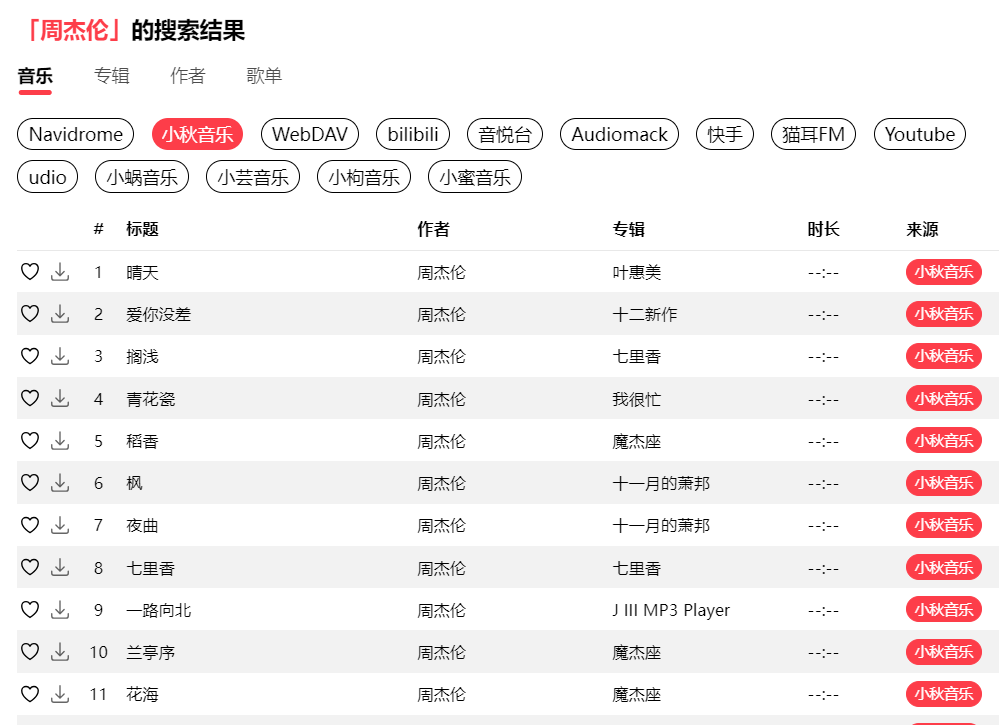Download the song 花海
This screenshot has height=725, width=999.
[x=60, y=694]
